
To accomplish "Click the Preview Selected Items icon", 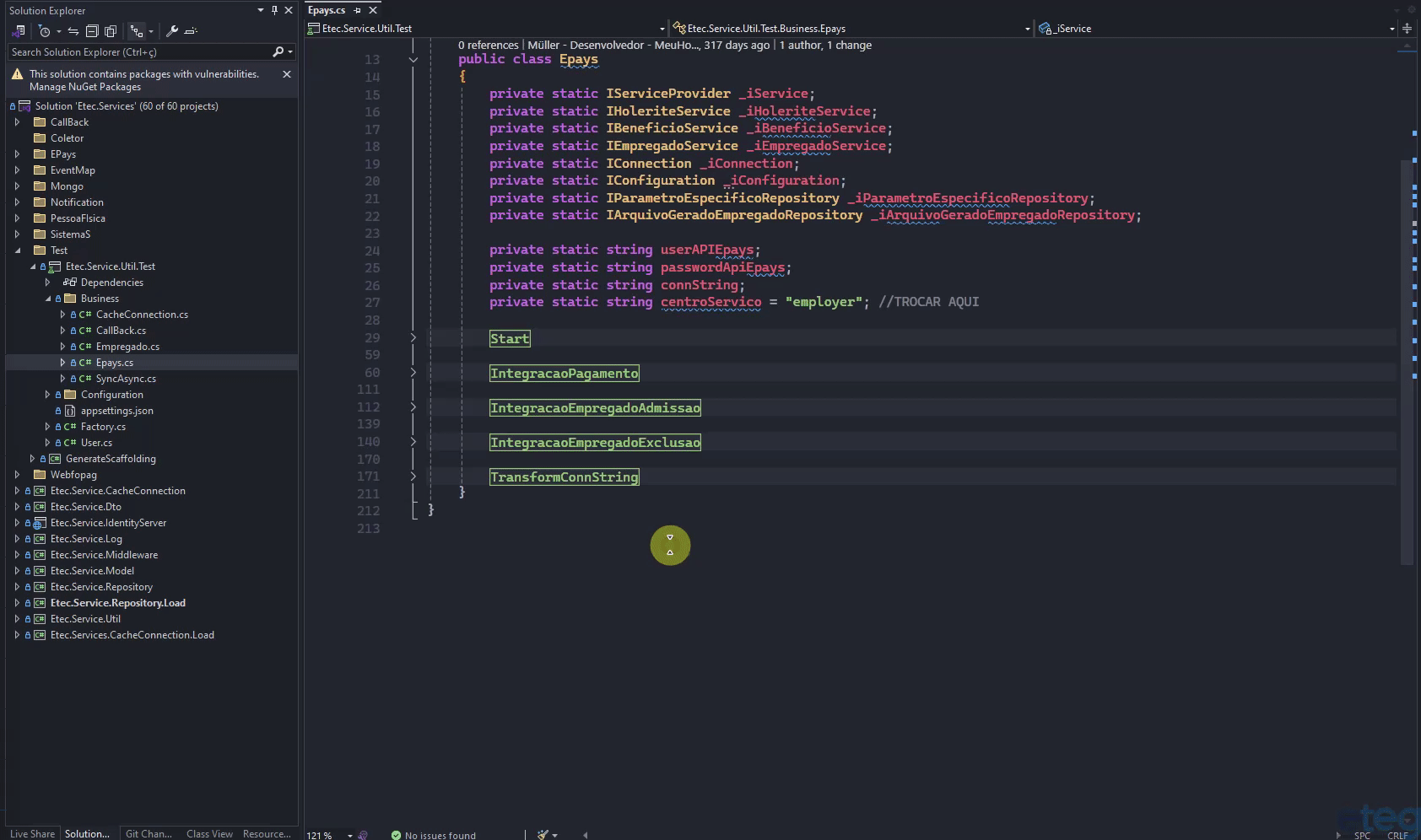I will pos(191,31).
